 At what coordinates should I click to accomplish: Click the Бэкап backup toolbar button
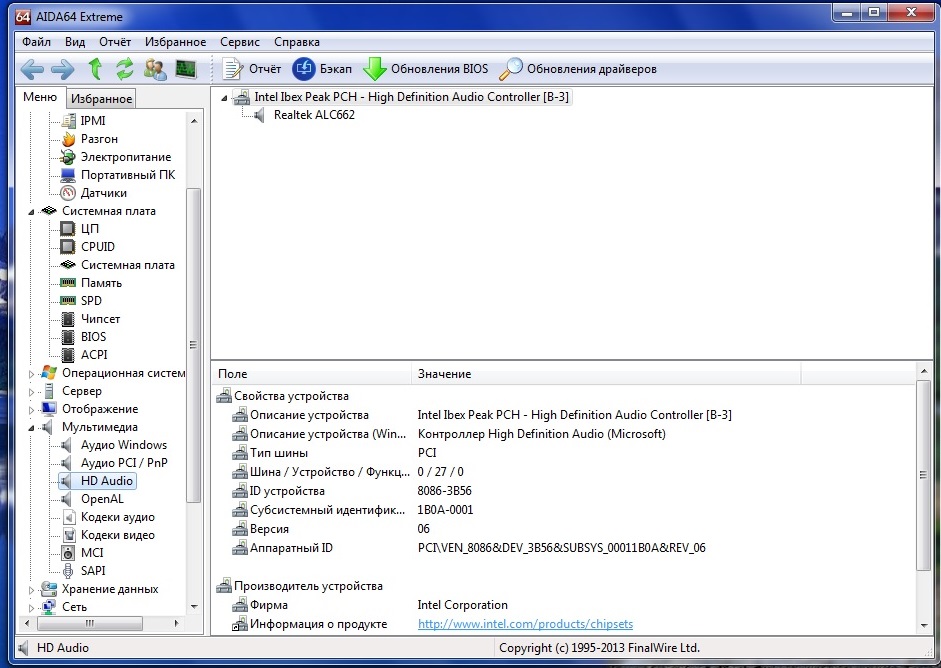[322, 69]
